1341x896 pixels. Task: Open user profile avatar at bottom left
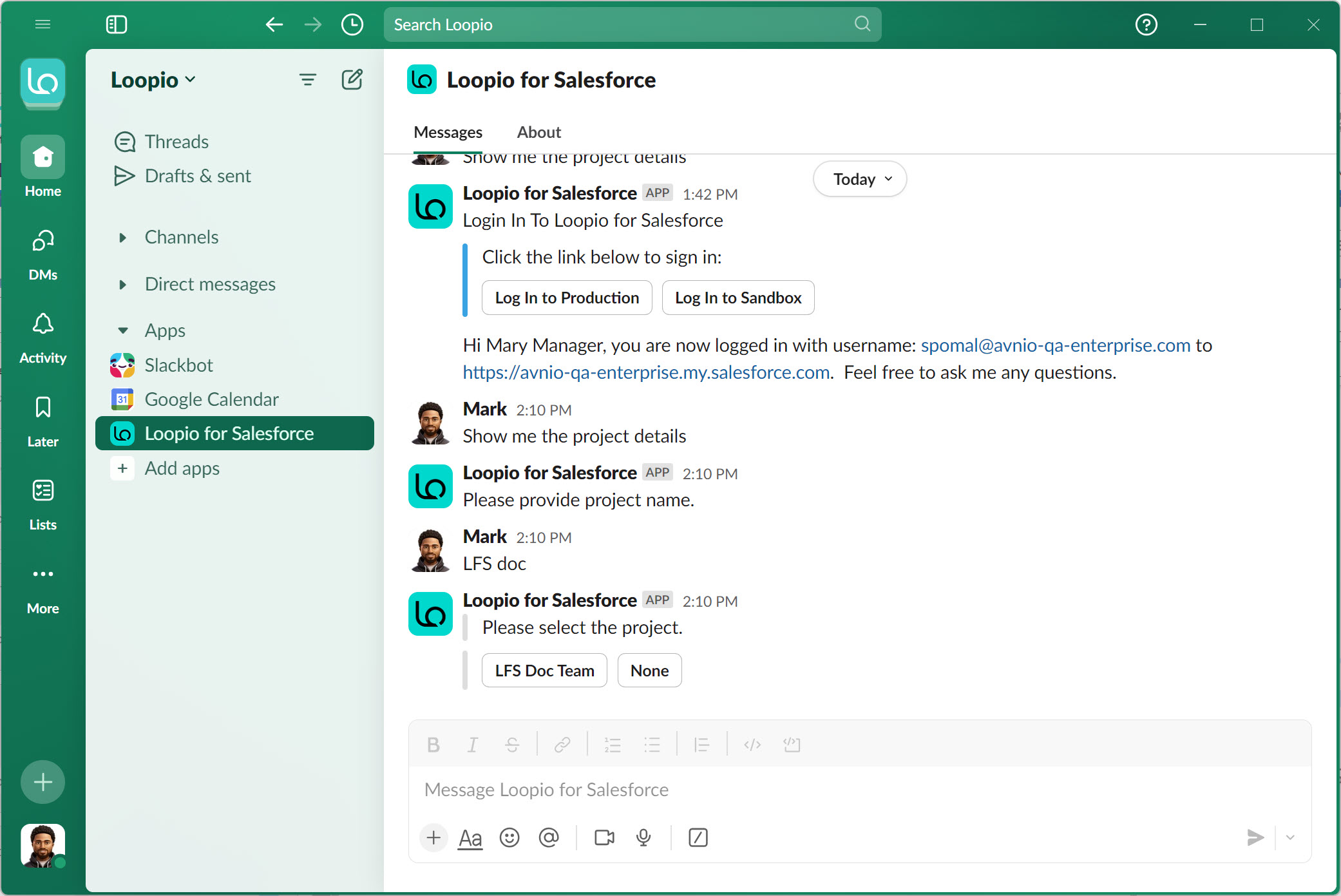tap(43, 845)
